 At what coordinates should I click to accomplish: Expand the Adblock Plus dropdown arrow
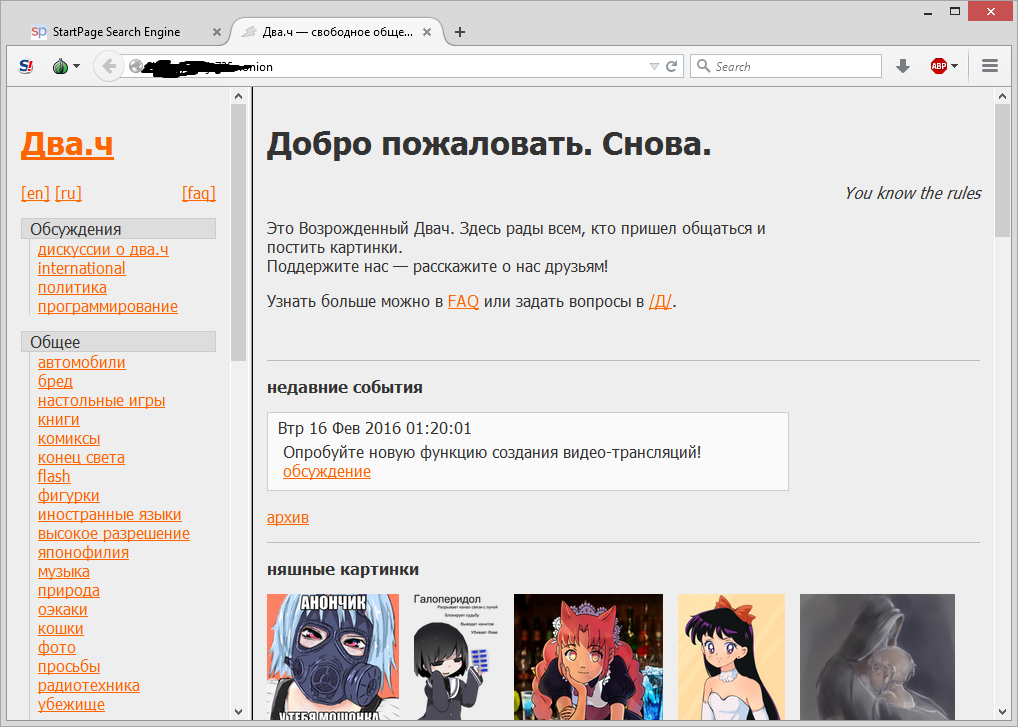pos(954,66)
